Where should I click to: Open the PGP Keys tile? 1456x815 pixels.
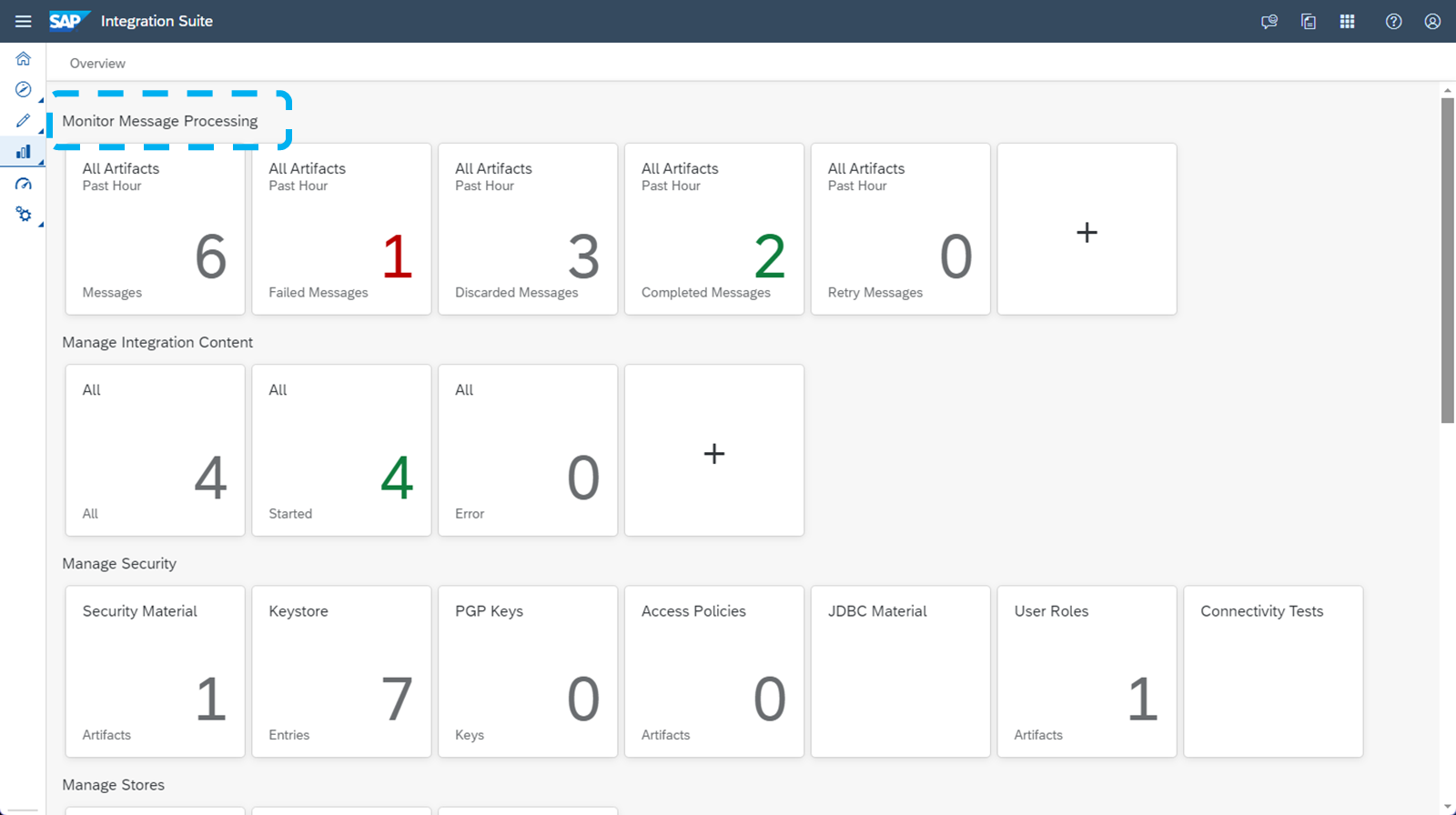click(x=528, y=671)
